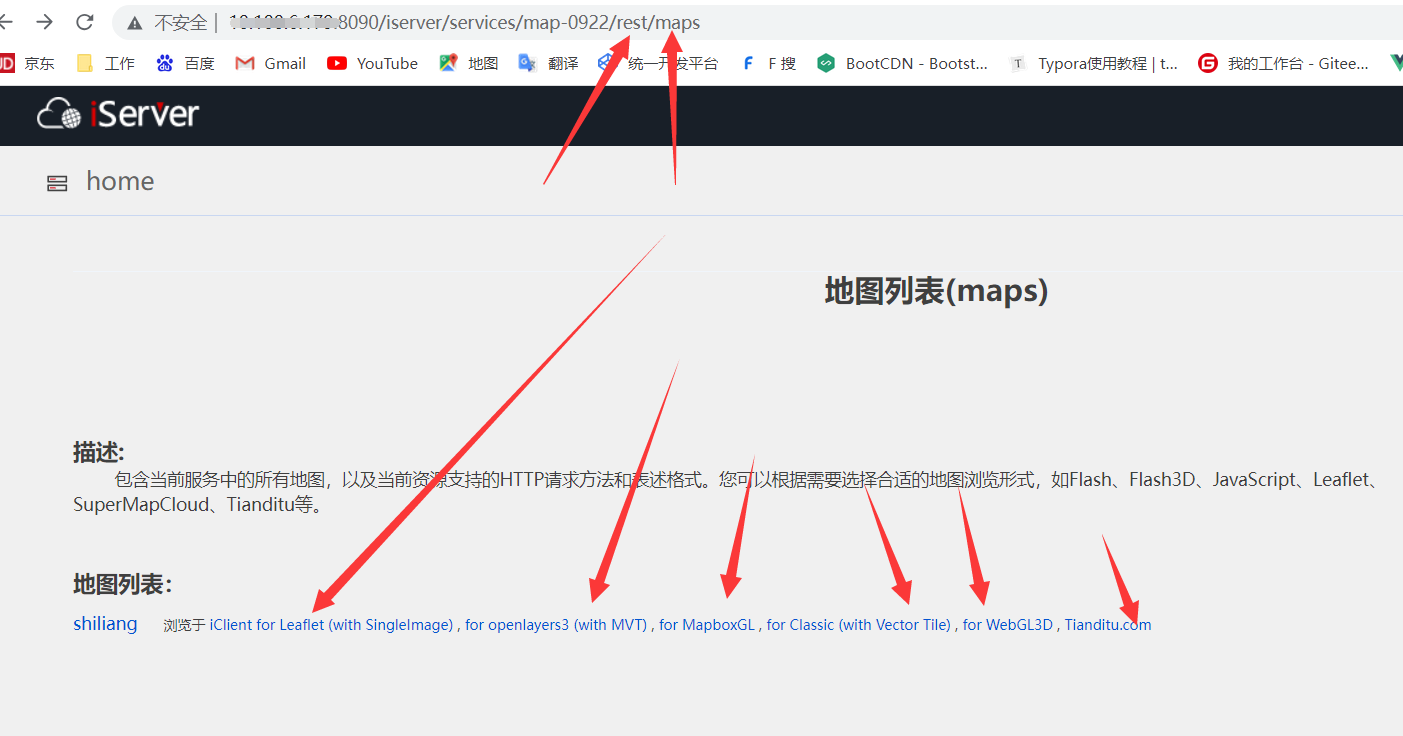Screen dimensions: 1403x736
Task: Open the YouTube bookmark
Action: (373, 63)
